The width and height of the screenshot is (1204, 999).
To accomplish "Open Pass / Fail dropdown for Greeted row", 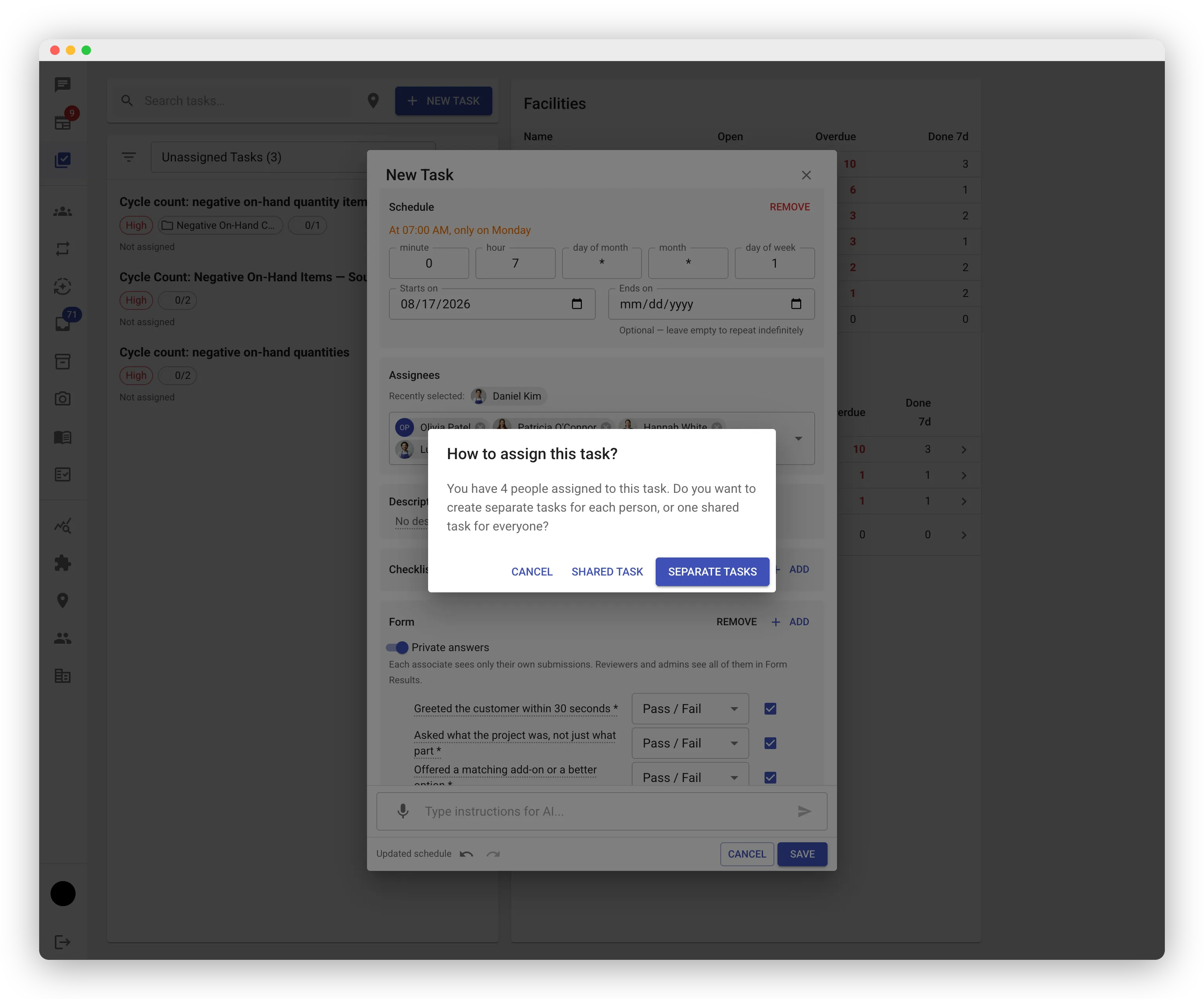I will tap(690, 709).
